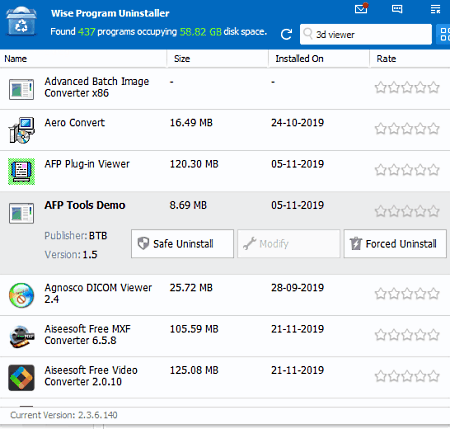The image size is (450, 429).
Task: Select Aiseesoft Free Video Converter icon
Action: pyautogui.click(x=21, y=378)
